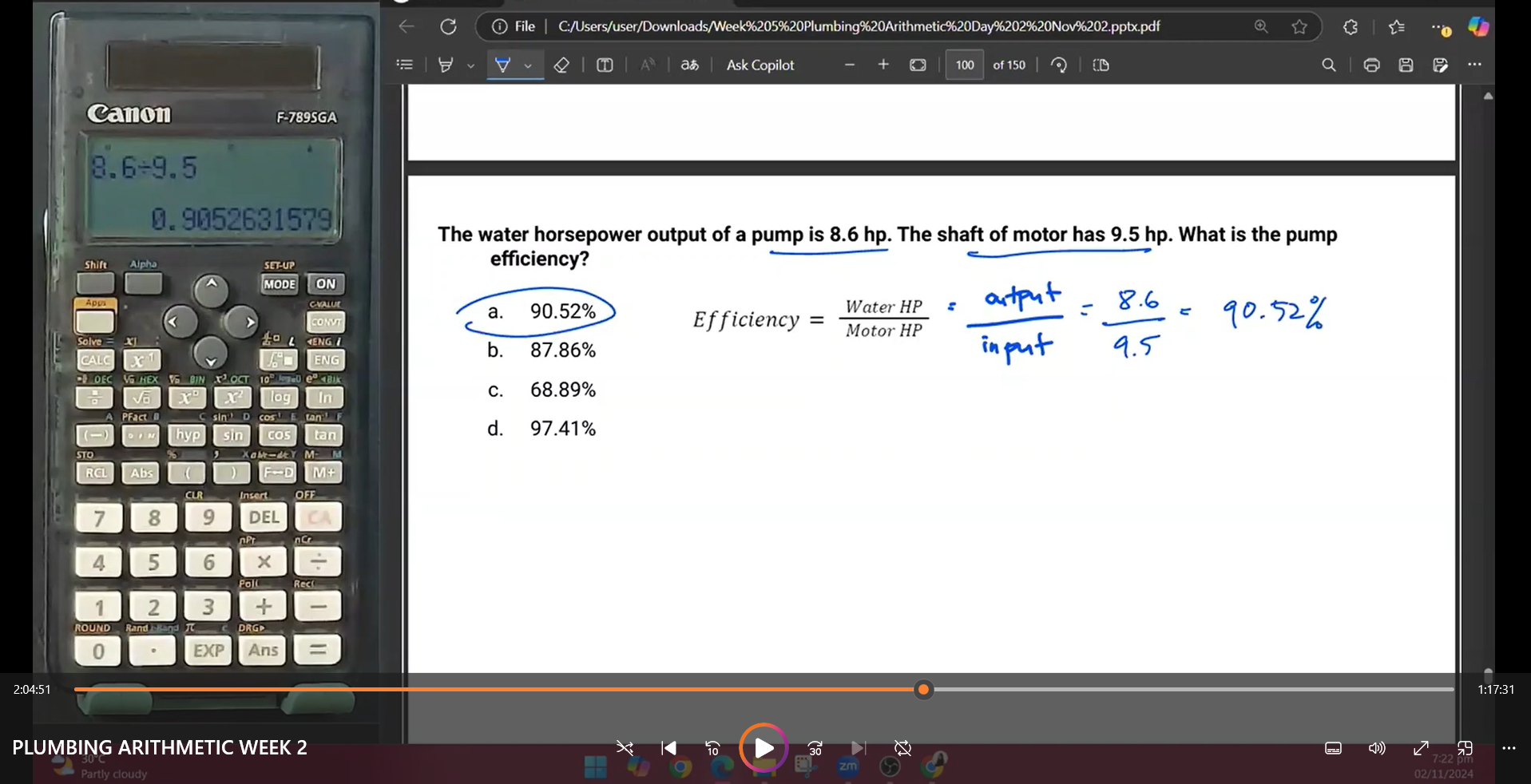Click the top of the PDF vertical scrollbar
The image size is (1531, 784).
(x=1487, y=96)
